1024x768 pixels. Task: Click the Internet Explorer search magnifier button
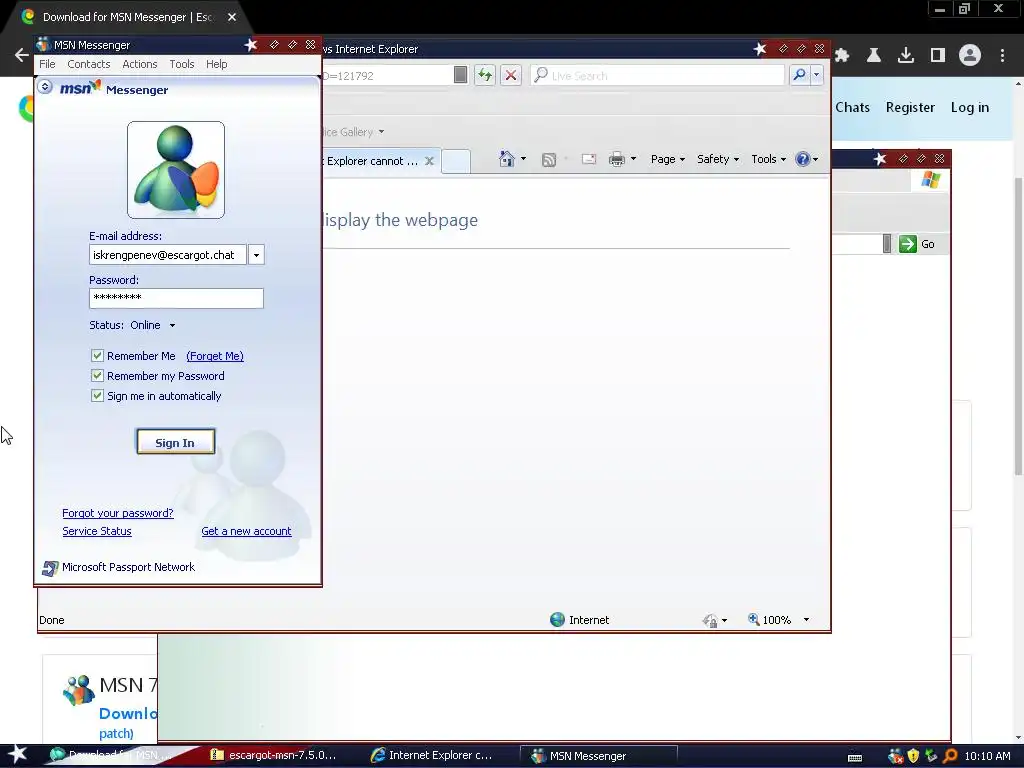coord(799,75)
